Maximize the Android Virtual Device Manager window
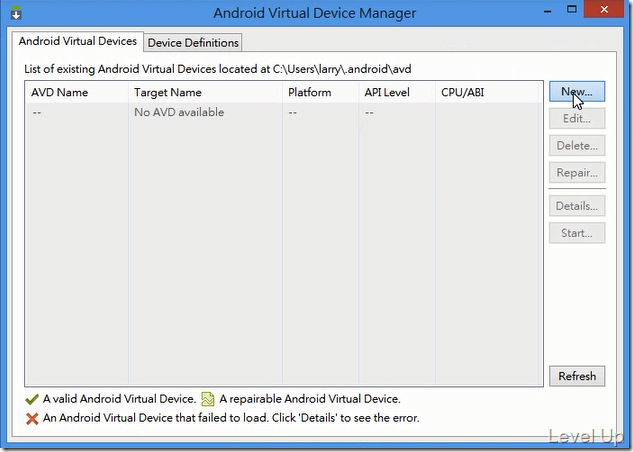 [x=572, y=9]
